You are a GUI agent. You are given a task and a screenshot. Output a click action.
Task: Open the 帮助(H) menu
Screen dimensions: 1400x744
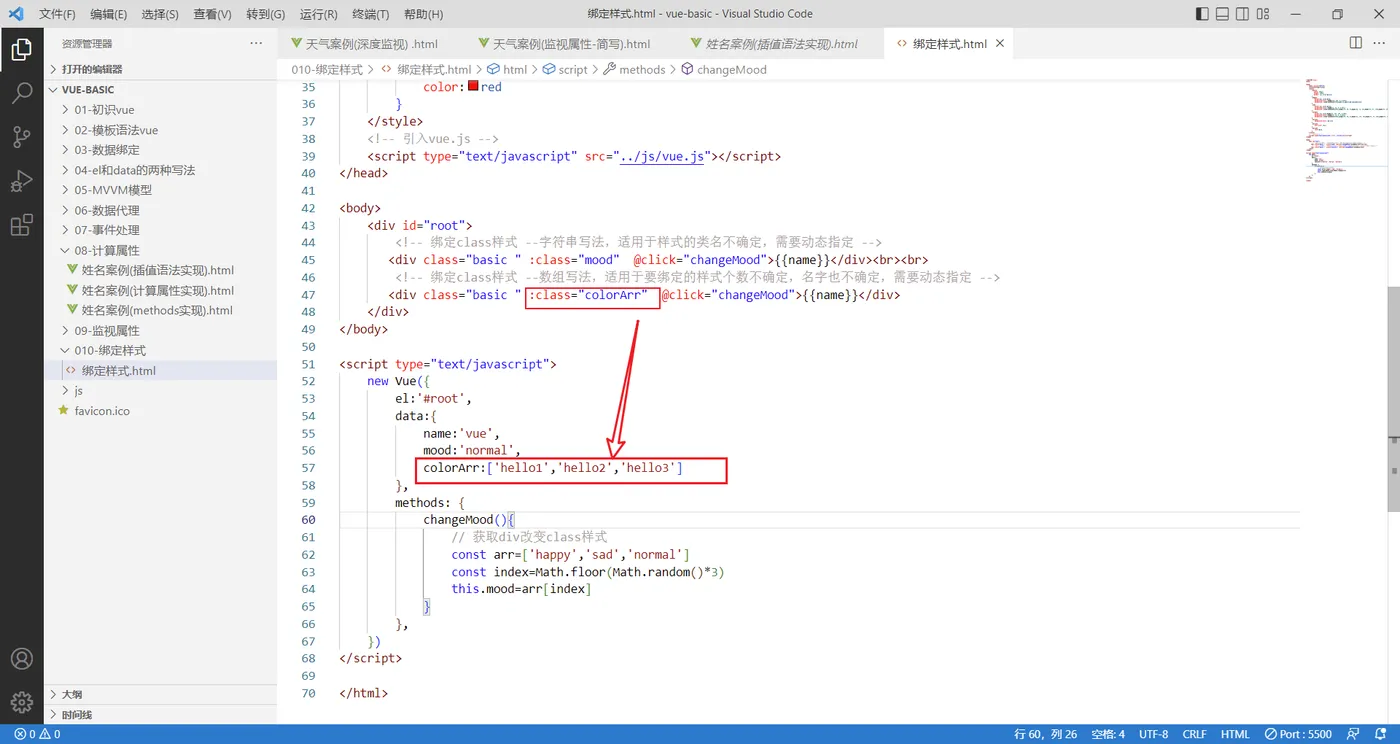423,14
